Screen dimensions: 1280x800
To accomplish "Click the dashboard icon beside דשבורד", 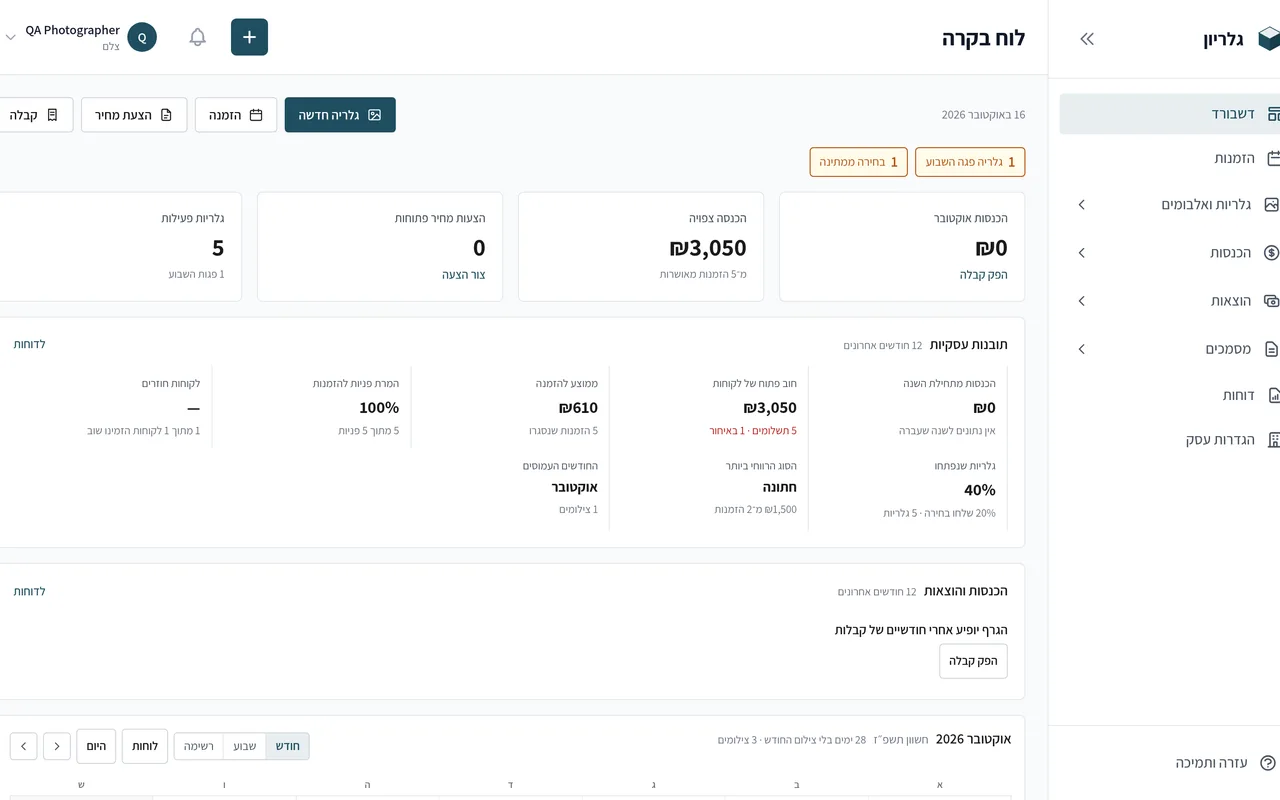I will coord(1273,114).
